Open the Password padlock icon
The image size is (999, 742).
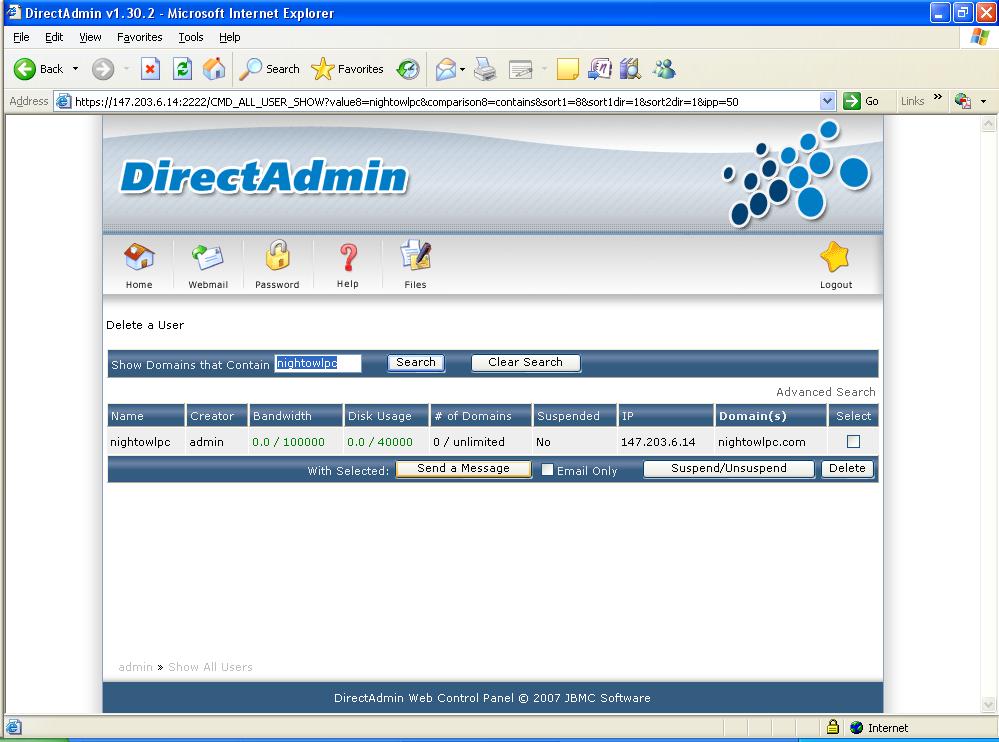pyautogui.click(x=277, y=256)
